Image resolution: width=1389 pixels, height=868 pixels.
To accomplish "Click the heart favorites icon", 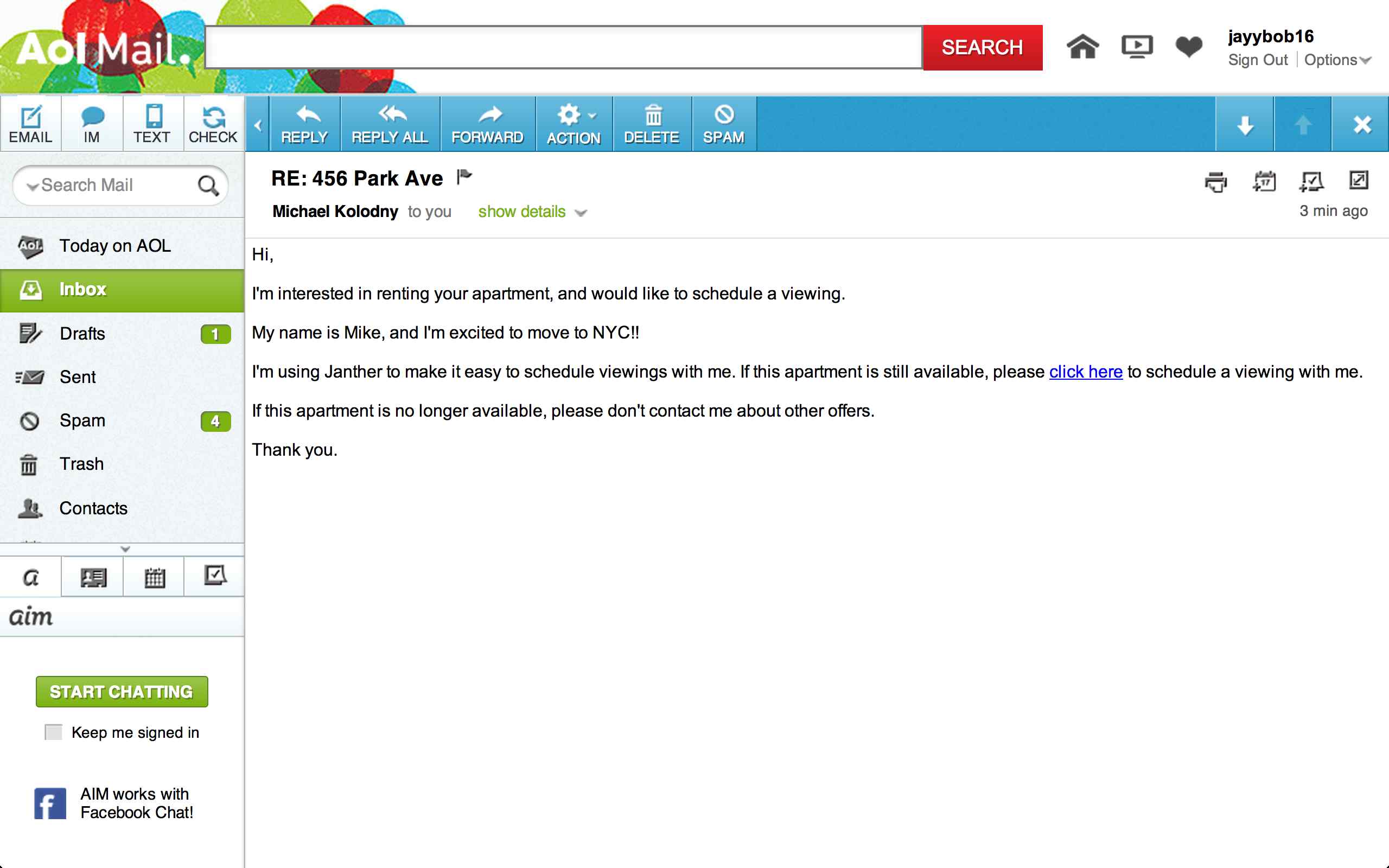I will [1188, 47].
